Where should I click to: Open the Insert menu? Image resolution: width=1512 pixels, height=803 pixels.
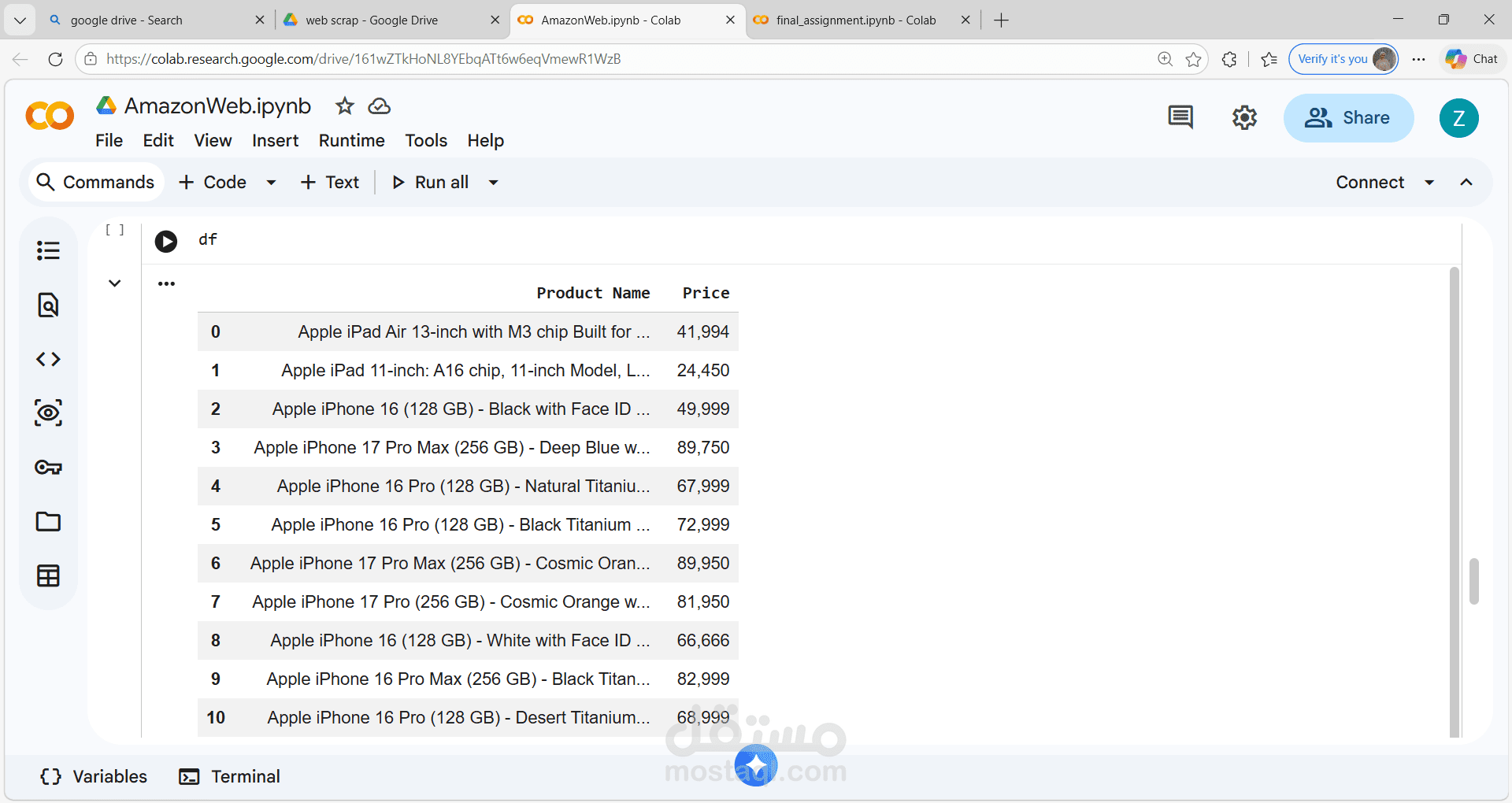[275, 141]
